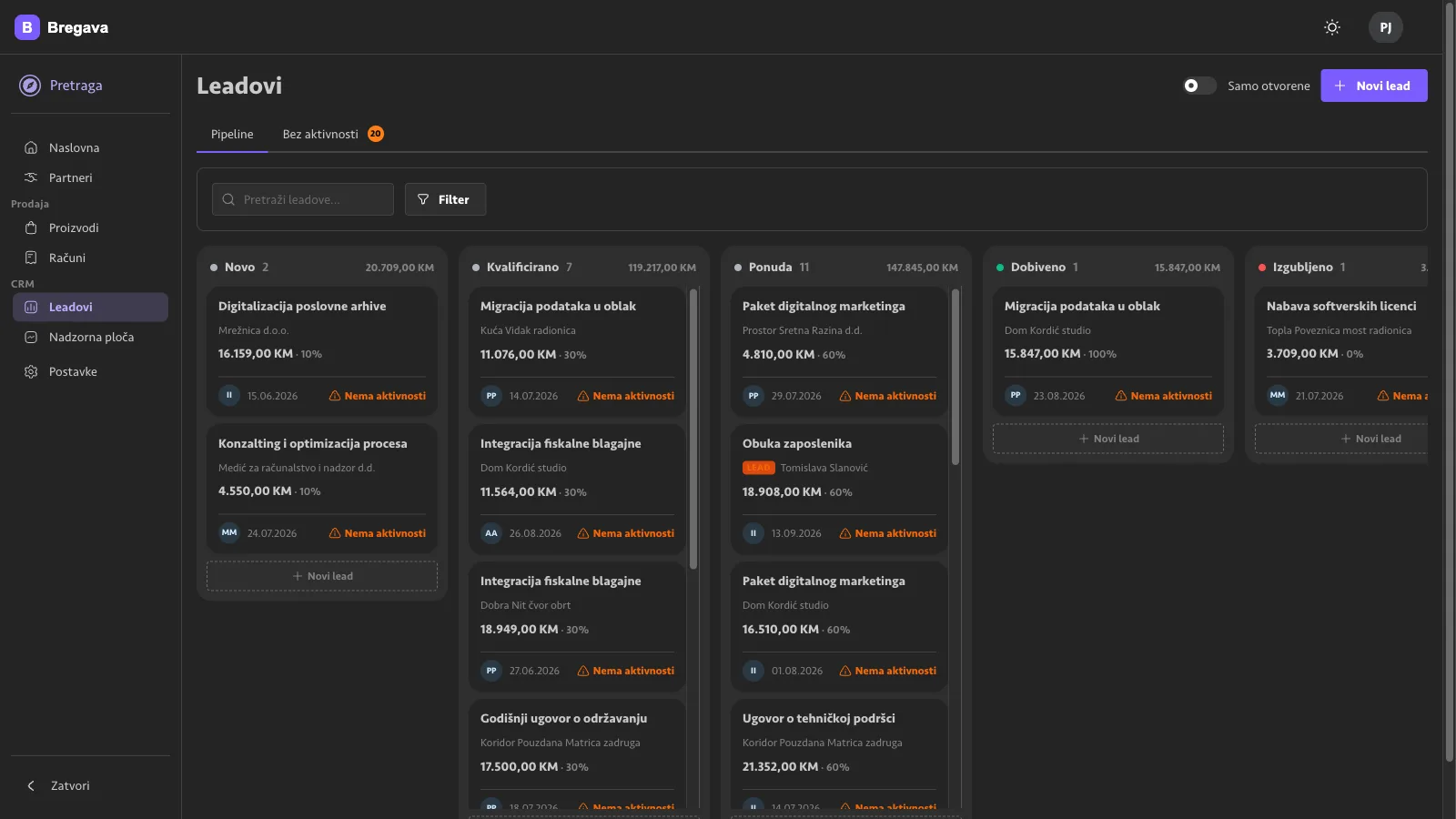Click II avatar on Obuka zaposlenika card
The image size is (1456, 819).
[753, 533]
